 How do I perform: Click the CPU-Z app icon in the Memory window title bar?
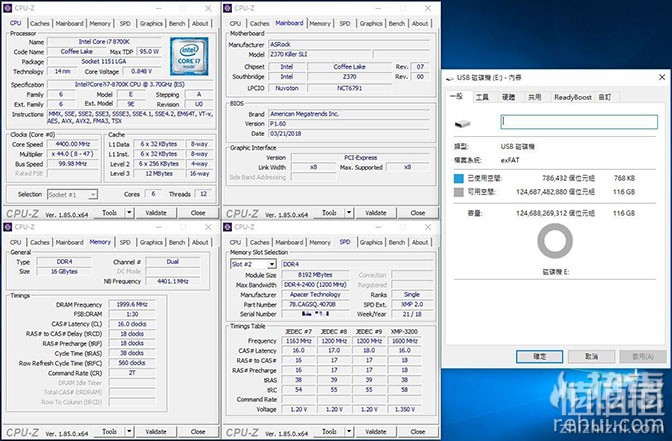coord(8,227)
